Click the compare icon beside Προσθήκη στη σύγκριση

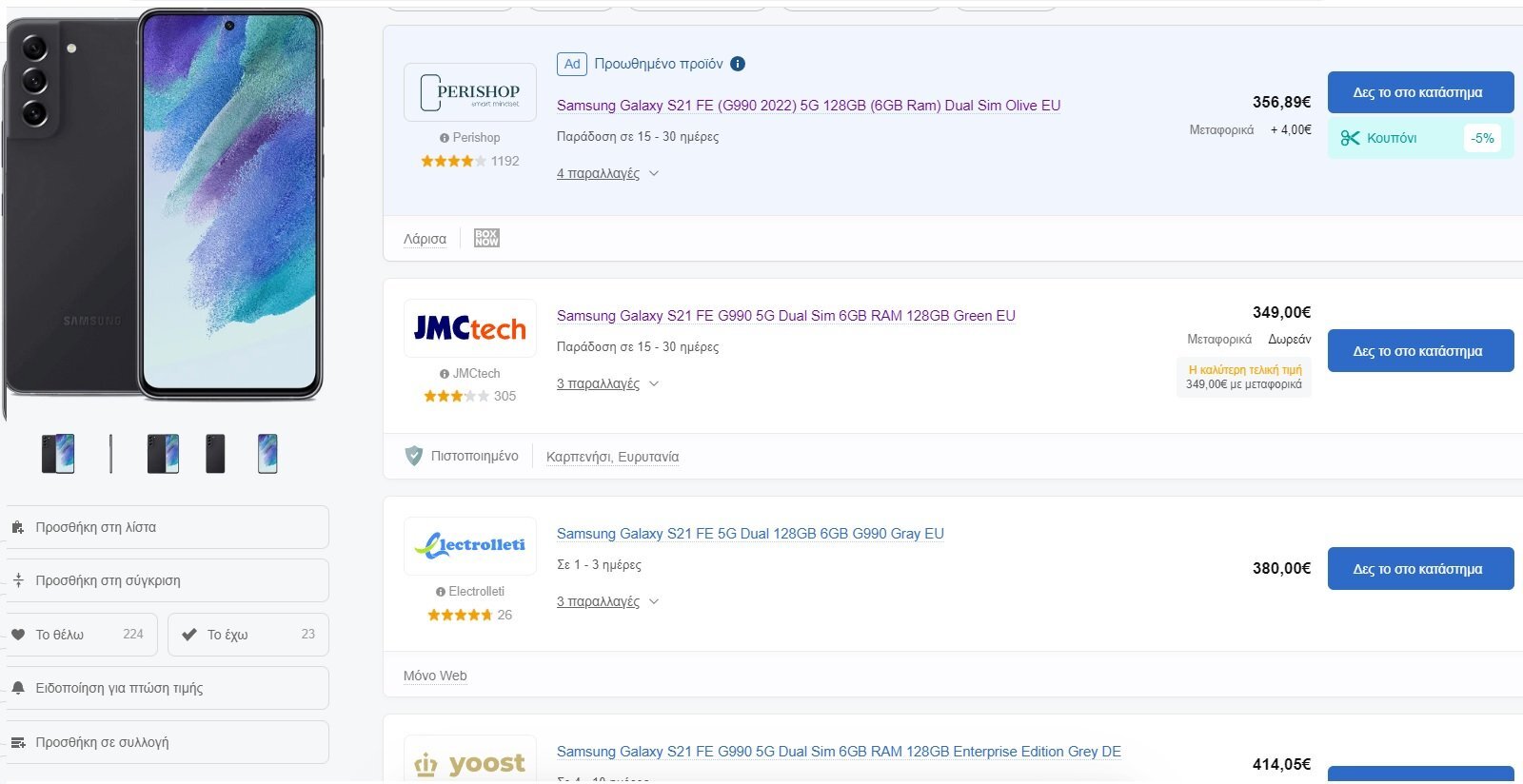[x=18, y=580]
